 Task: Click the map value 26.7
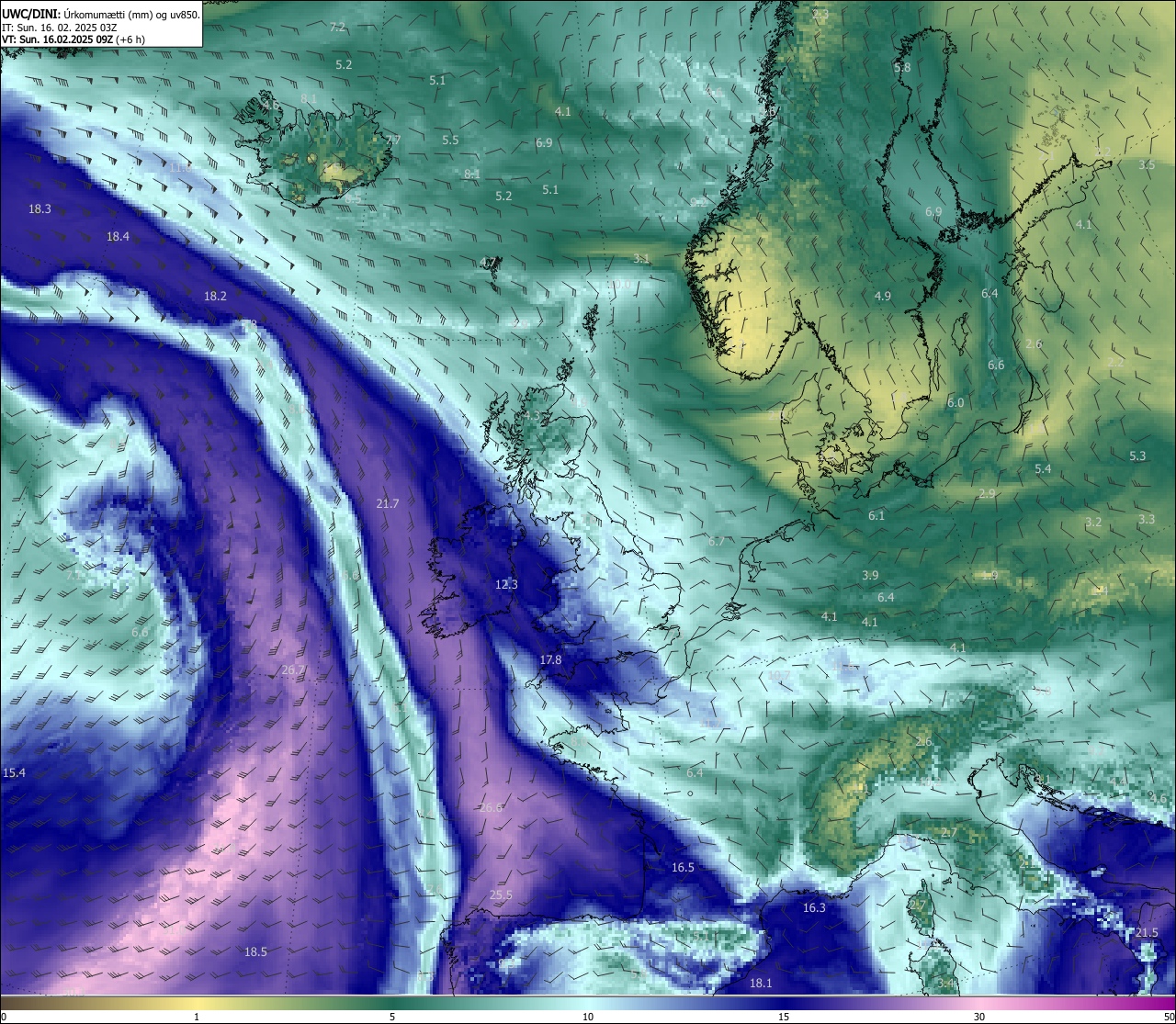pos(293,670)
